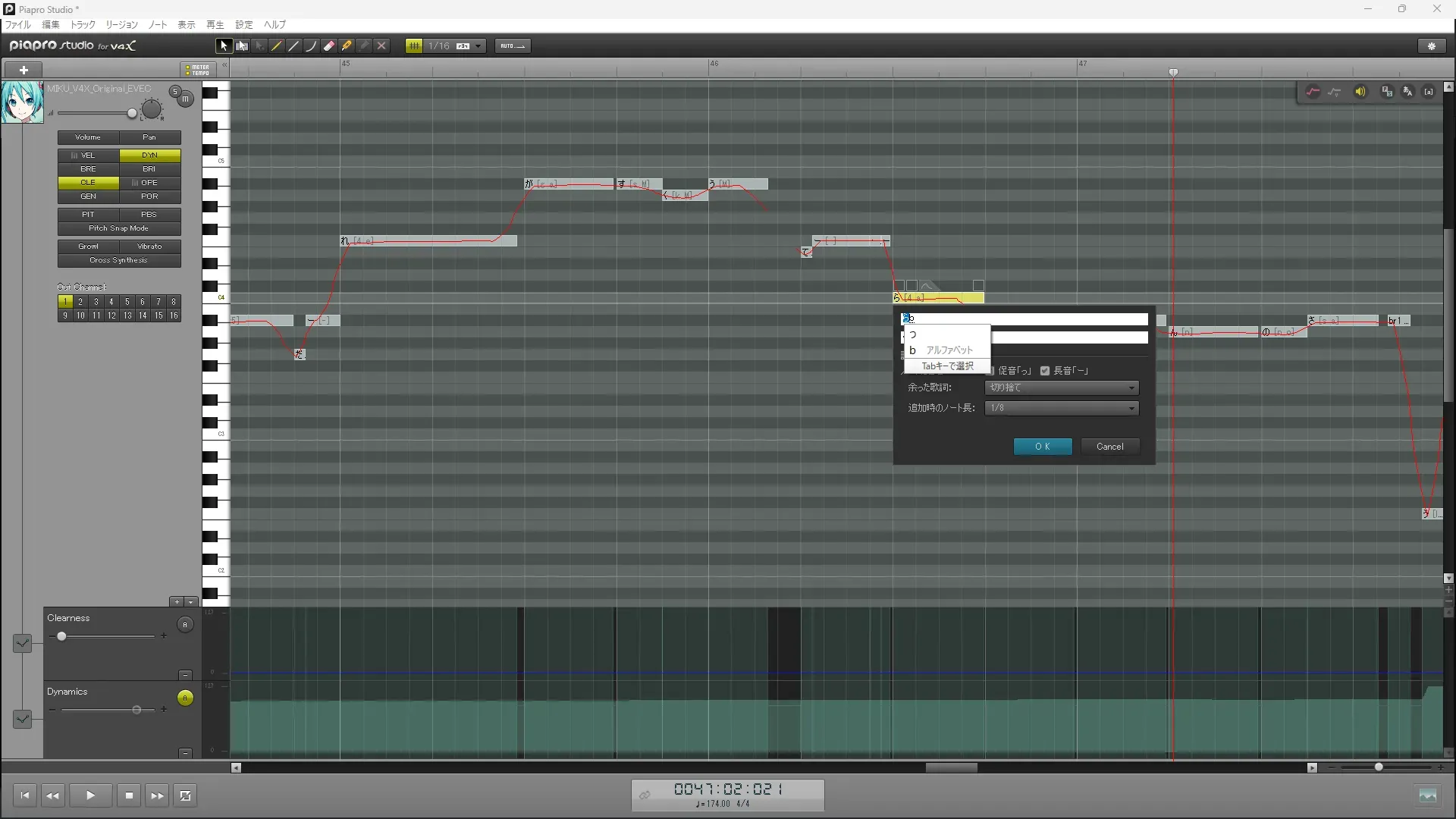Click the add track plus button
Screen dimensions: 1456x819
point(24,70)
